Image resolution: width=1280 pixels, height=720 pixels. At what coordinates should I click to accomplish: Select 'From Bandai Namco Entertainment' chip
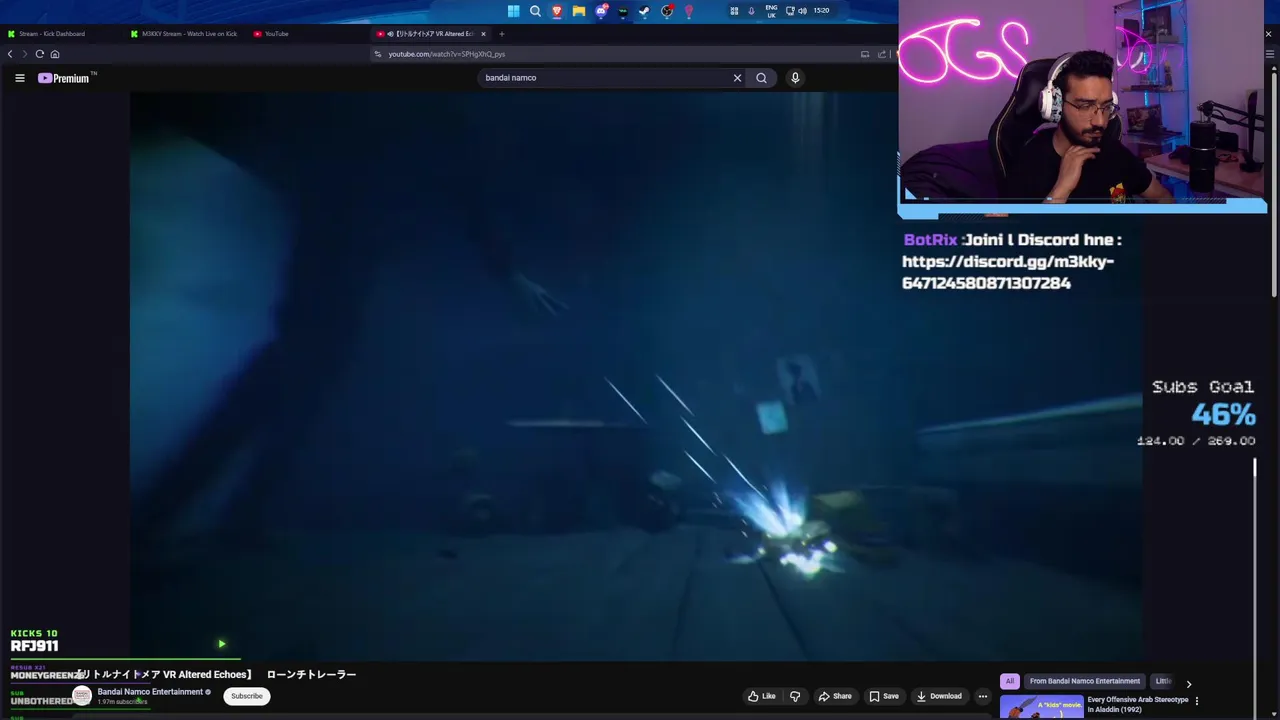click(1085, 681)
